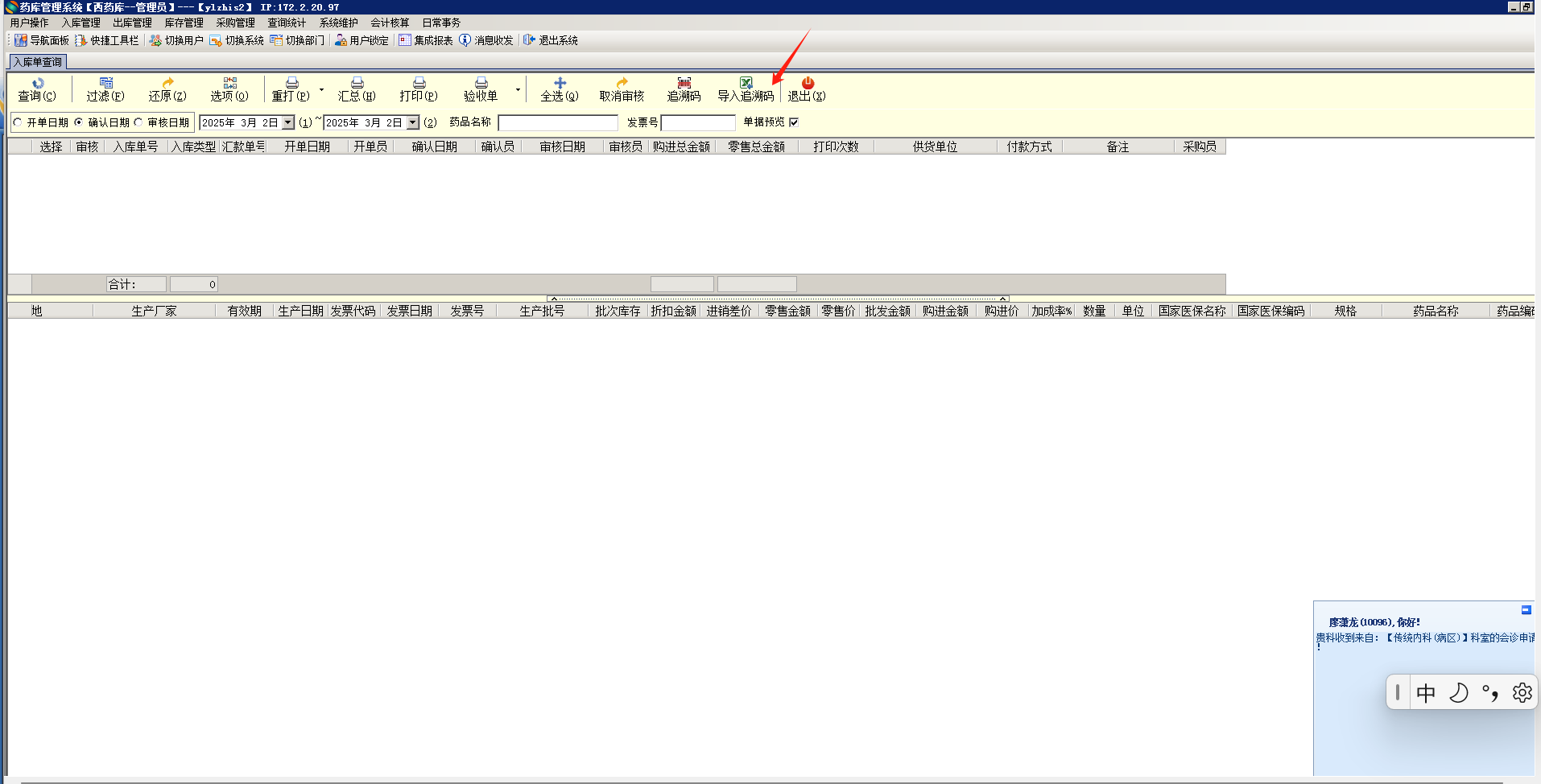The image size is (1541, 784).
Task: Click the 取消审核 cancel audit icon
Action: (622, 83)
